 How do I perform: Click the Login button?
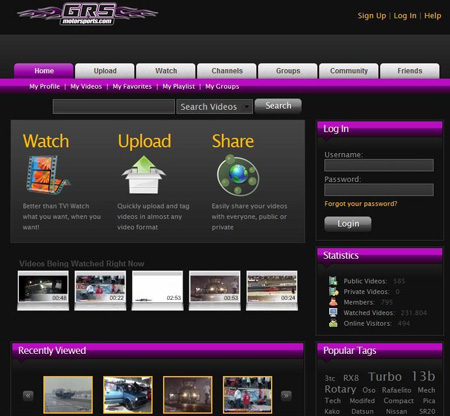point(348,224)
